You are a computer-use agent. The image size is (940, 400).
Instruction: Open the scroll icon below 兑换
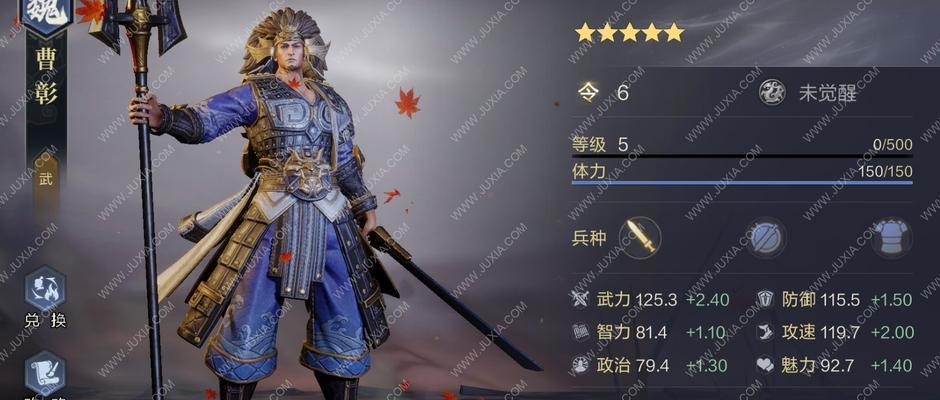pos(46,373)
